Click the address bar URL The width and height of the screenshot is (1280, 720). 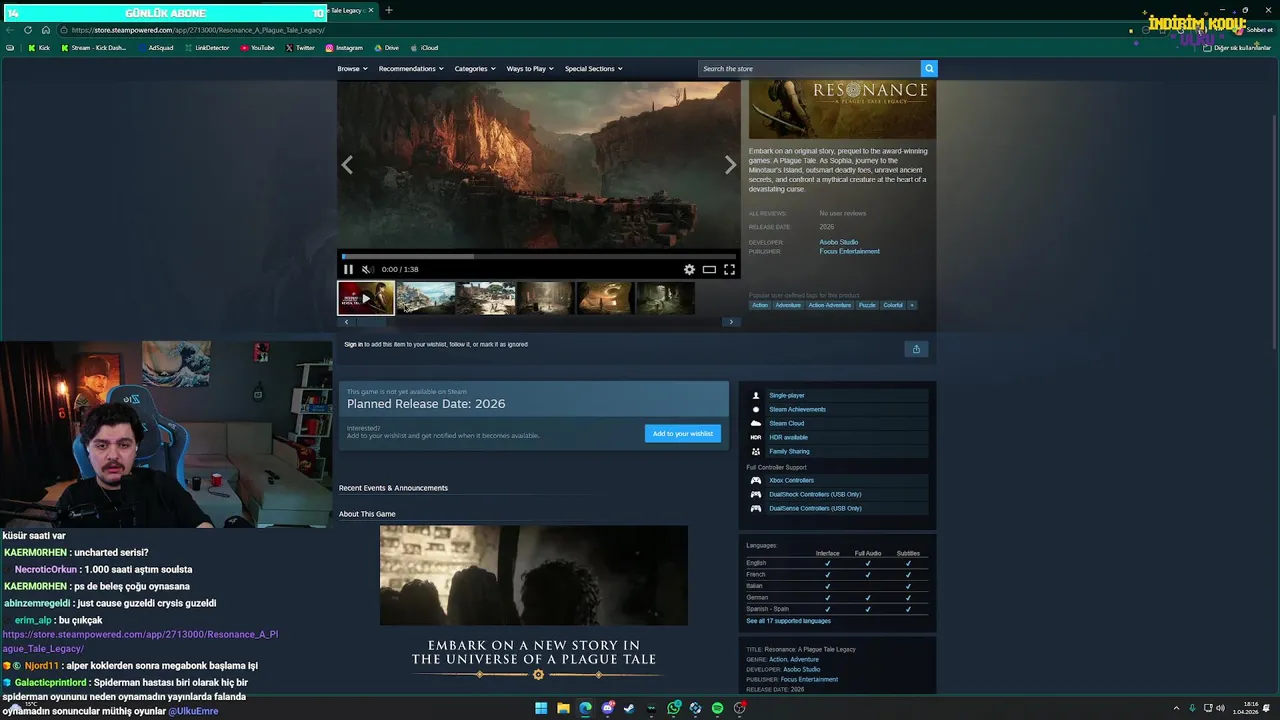(198, 30)
